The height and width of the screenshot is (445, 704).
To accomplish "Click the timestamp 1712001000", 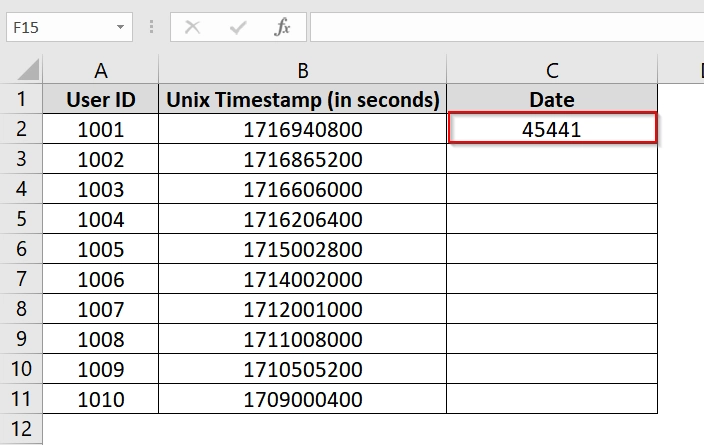I will click(x=303, y=309).
